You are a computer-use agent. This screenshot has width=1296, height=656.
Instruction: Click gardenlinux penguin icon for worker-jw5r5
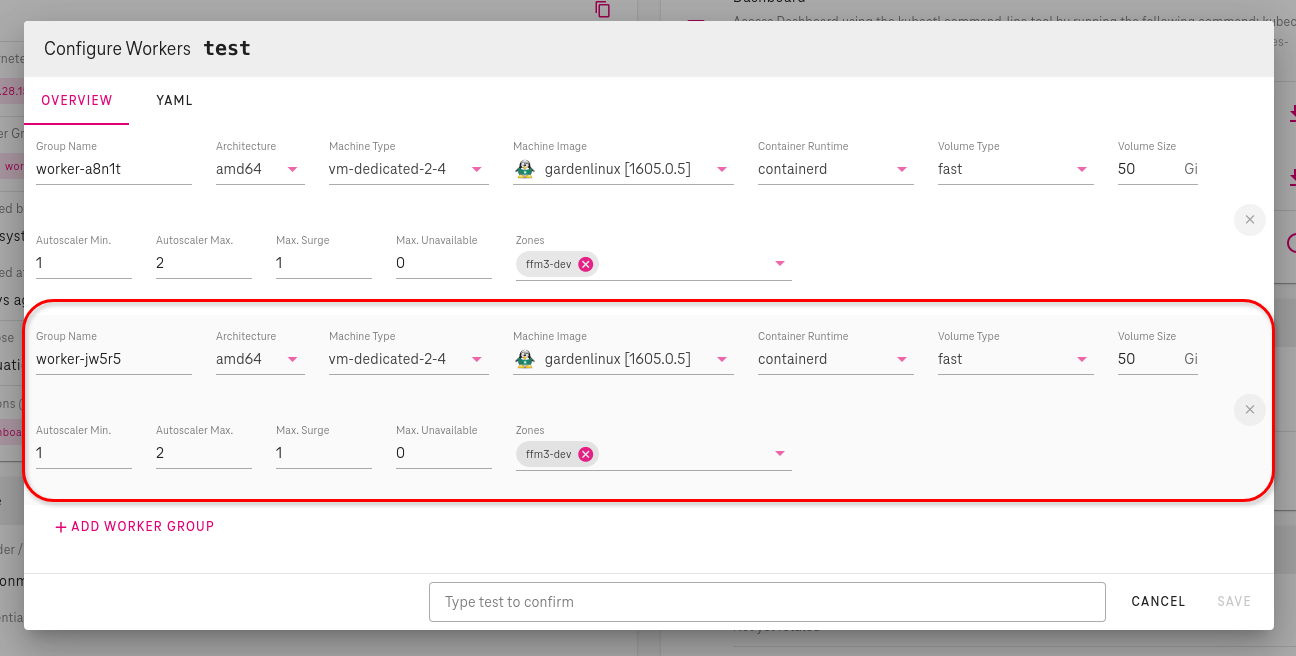point(525,360)
